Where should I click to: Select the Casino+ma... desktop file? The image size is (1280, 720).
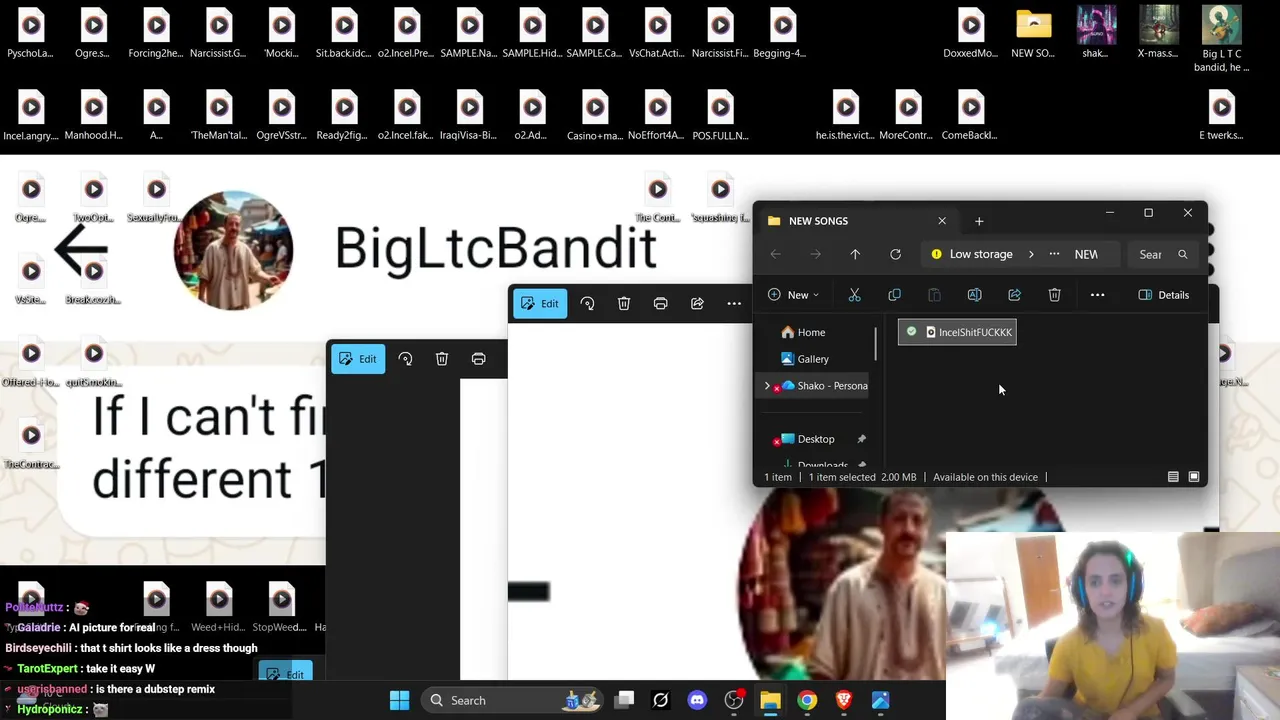point(595,115)
